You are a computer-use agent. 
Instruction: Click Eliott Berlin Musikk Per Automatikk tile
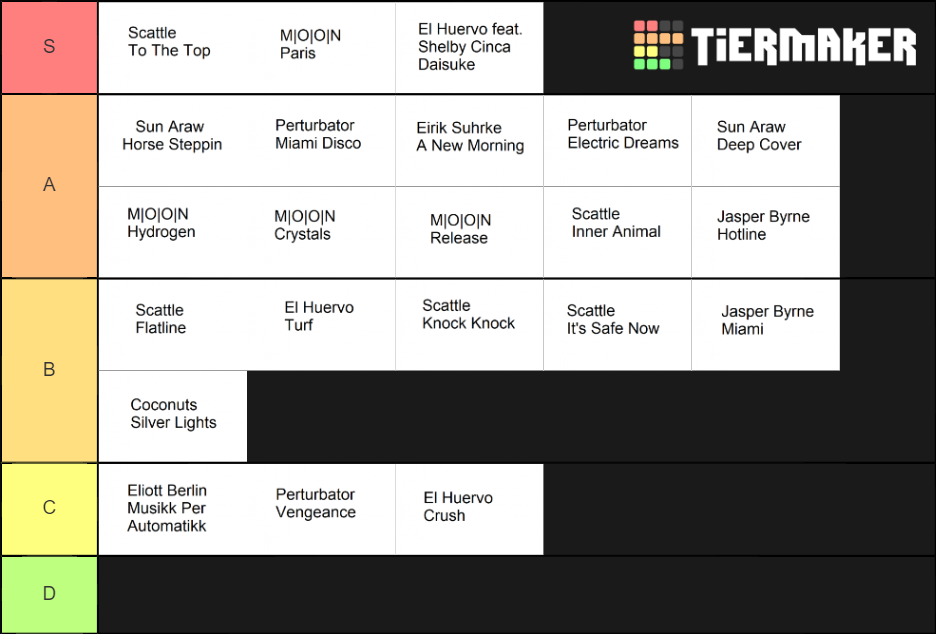click(173, 509)
